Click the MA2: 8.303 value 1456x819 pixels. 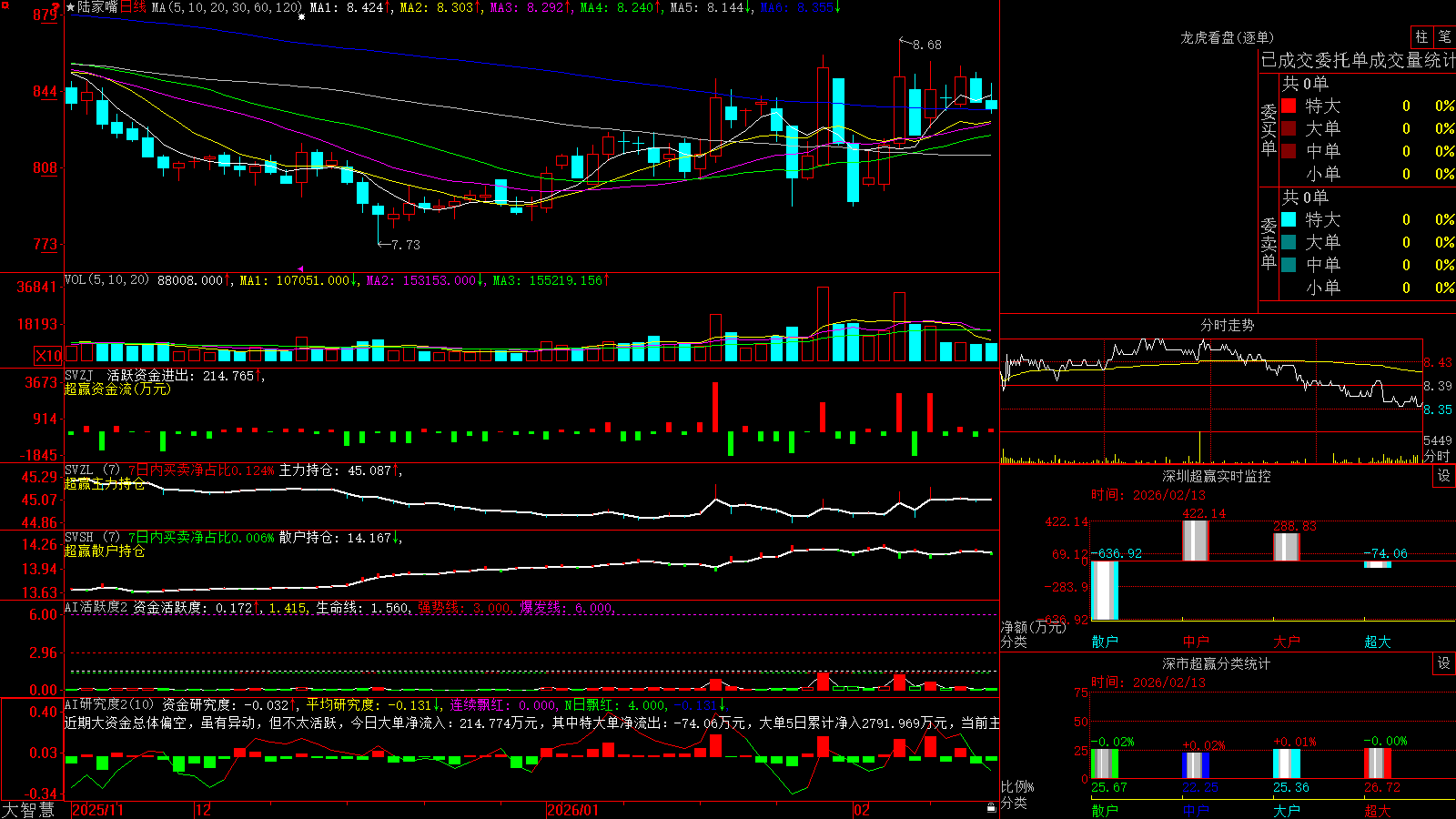tap(437, 7)
